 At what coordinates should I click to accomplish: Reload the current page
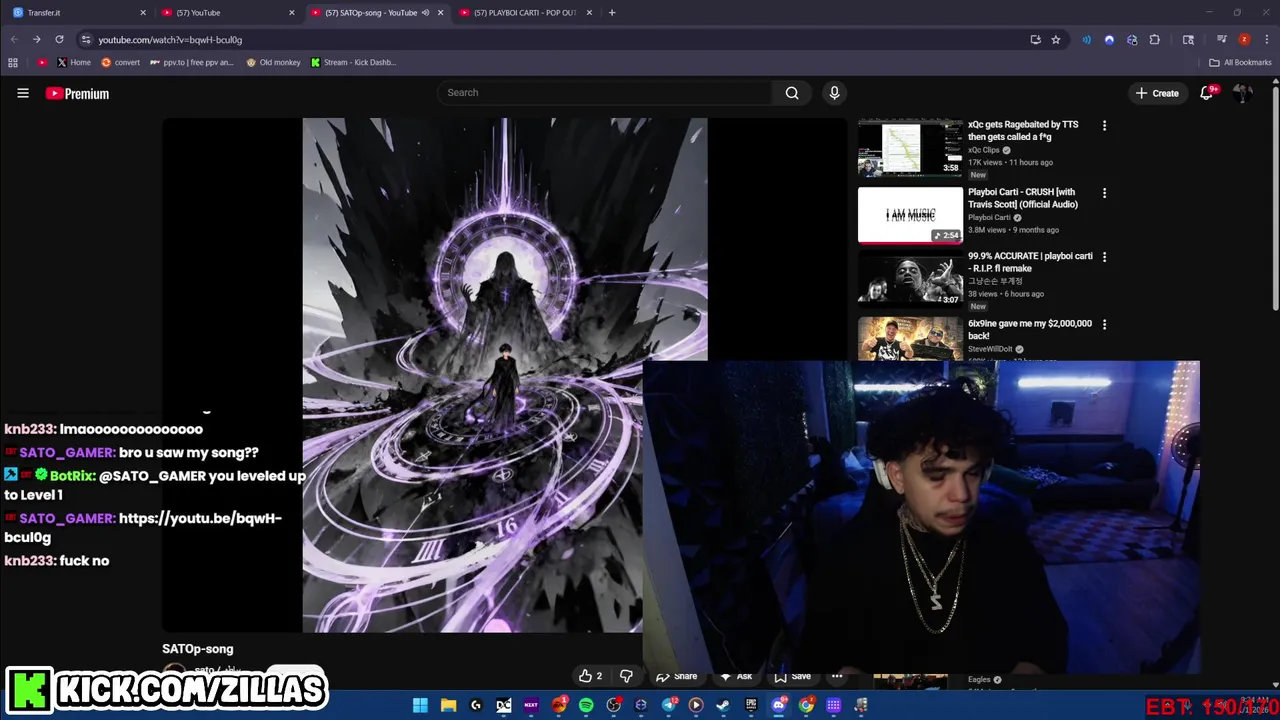point(59,40)
